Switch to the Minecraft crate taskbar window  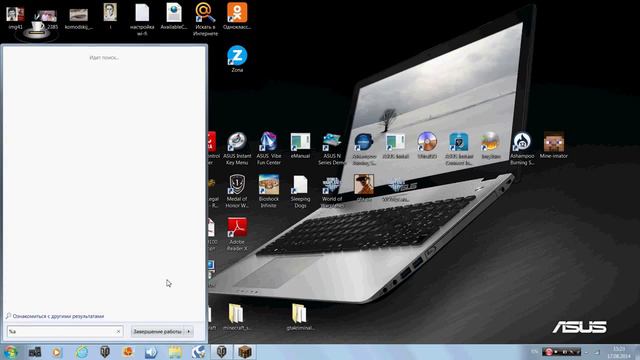(245, 352)
